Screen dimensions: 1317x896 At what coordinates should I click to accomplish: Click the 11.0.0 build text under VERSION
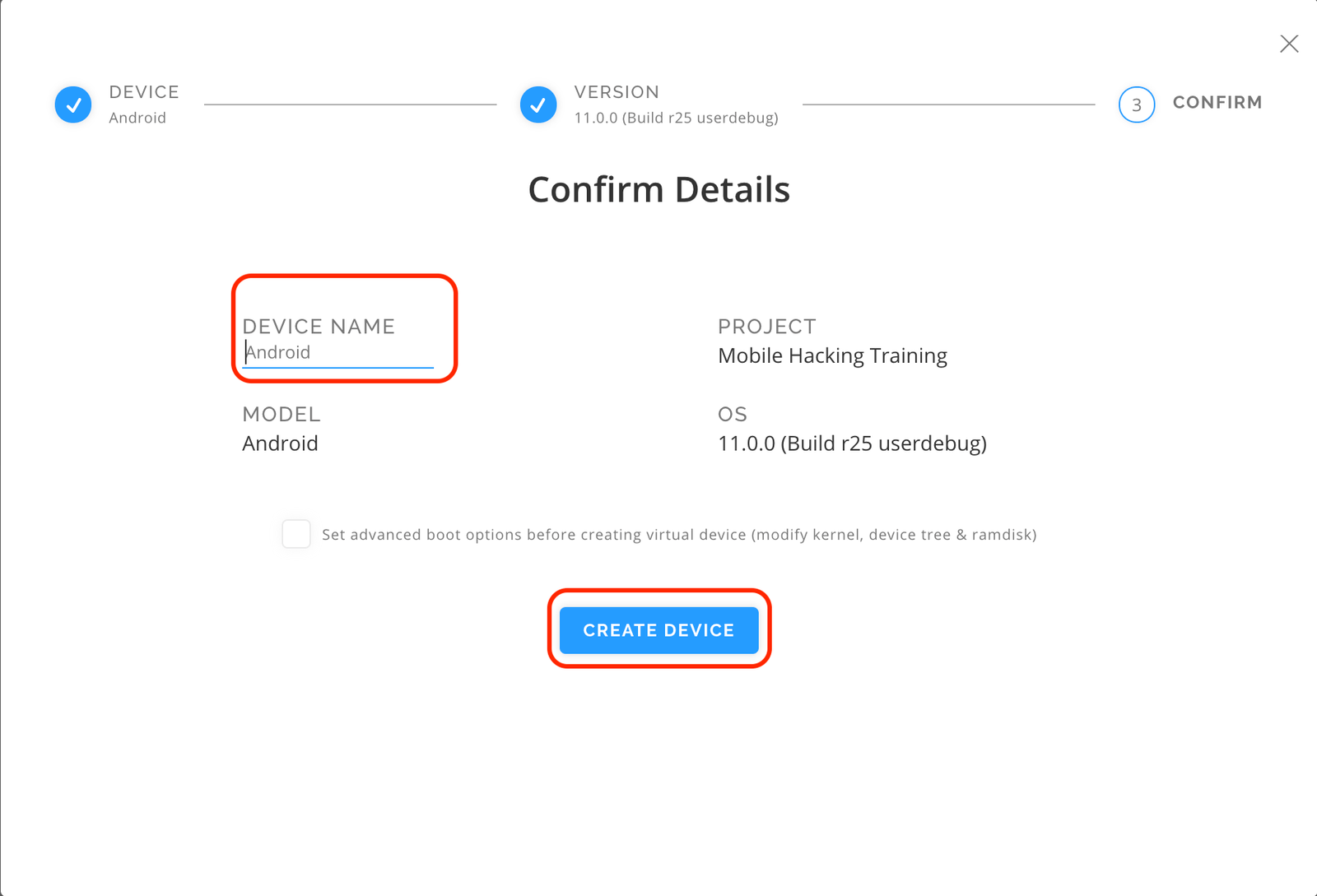coord(675,118)
